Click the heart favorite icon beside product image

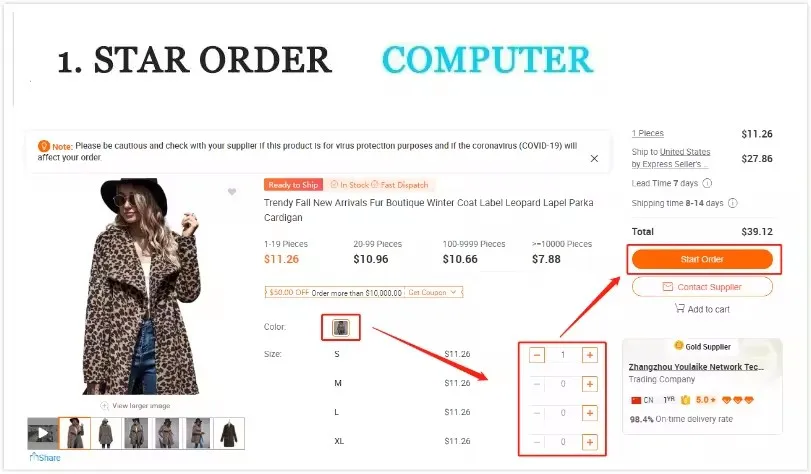(232, 192)
